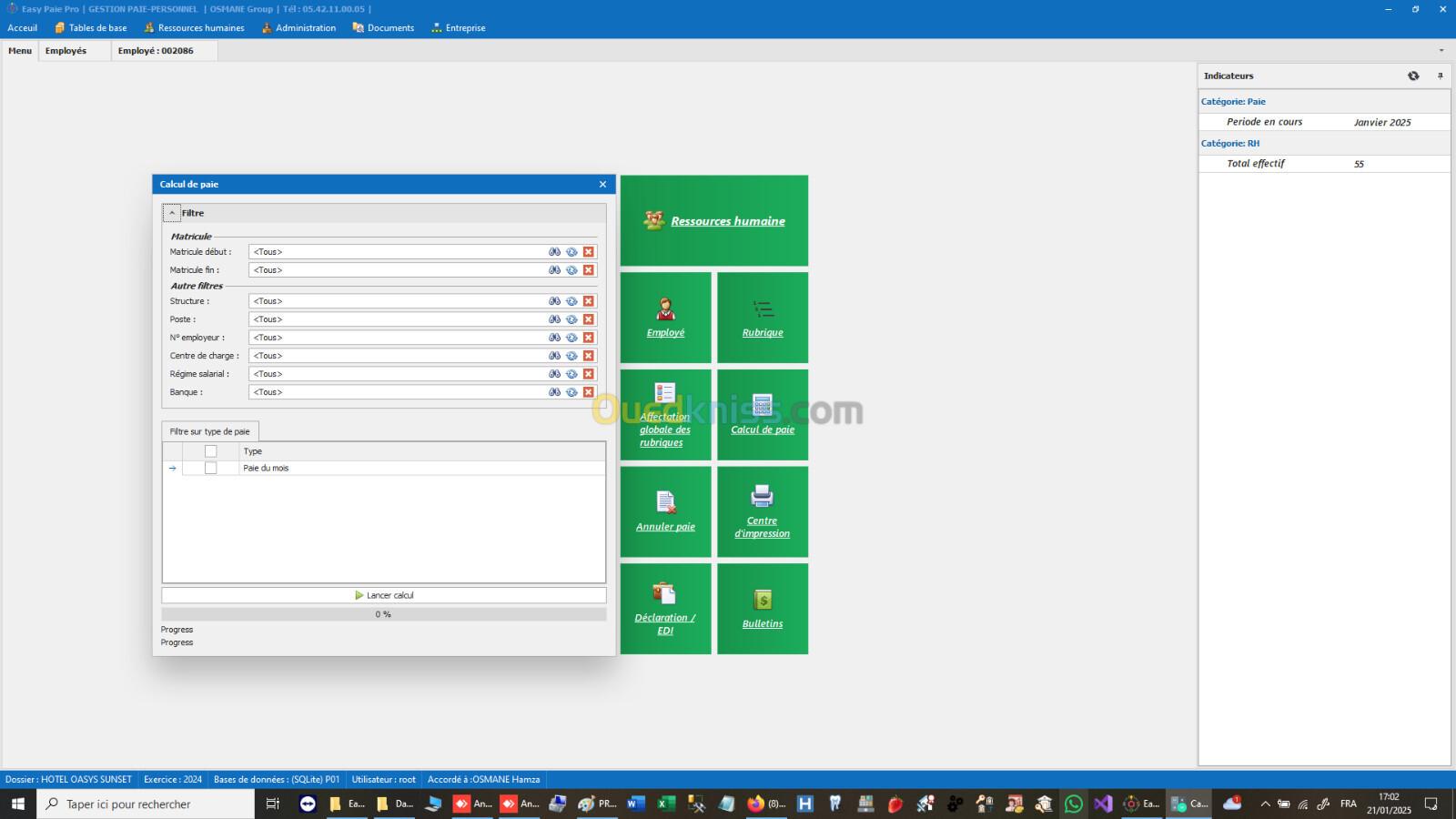Click binoculars search icon for Matricule début
Image resolution: width=1456 pixels, height=819 pixels.
(554, 252)
